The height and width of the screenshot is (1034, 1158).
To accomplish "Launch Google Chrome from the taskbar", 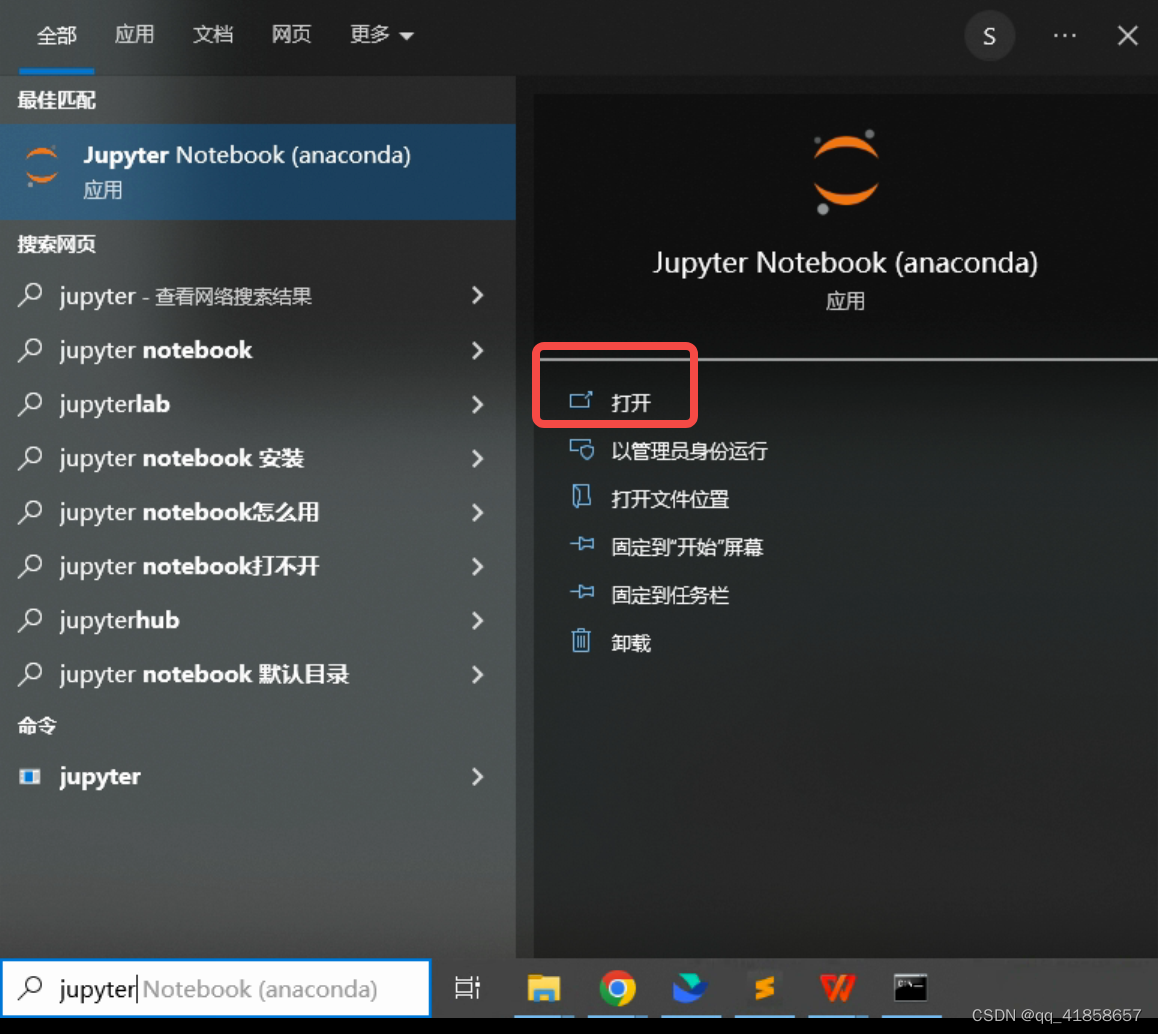I will pyautogui.click(x=617, y=988).
